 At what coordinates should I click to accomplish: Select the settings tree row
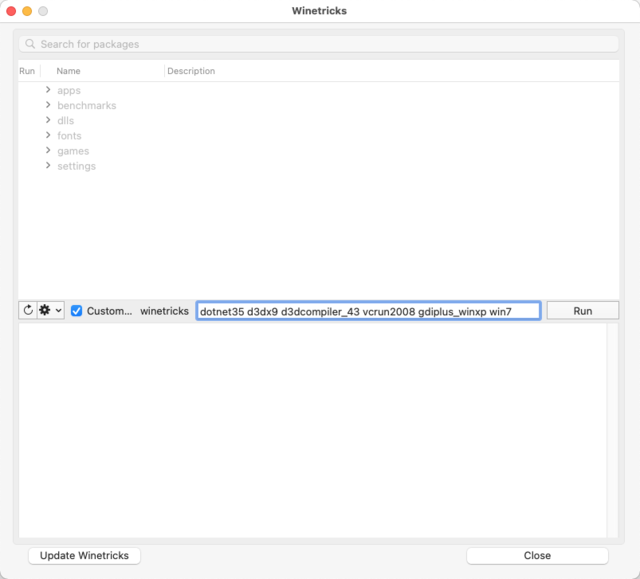[76, 166]
